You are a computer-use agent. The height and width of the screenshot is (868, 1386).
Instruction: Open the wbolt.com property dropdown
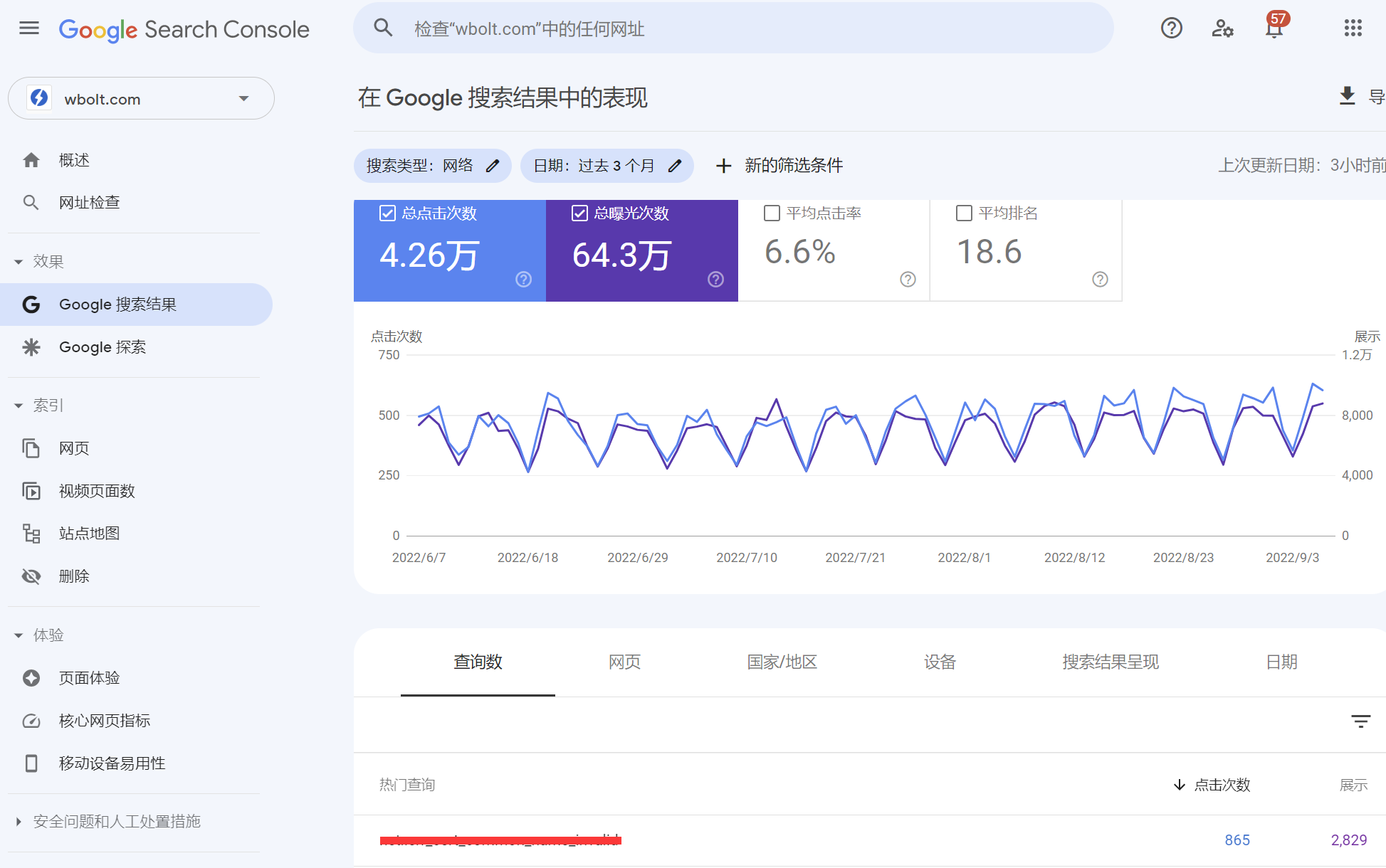pos(243,98)
